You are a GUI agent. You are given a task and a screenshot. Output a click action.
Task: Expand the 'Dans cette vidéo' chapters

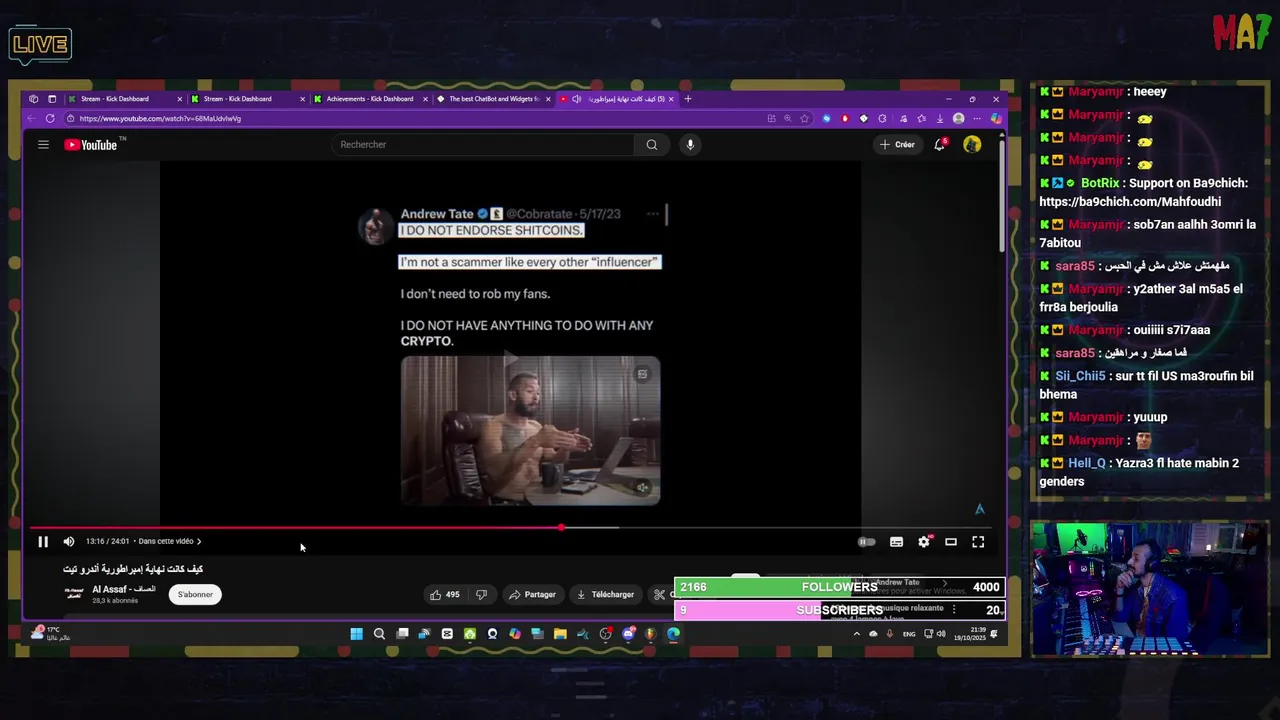point(170,542)
